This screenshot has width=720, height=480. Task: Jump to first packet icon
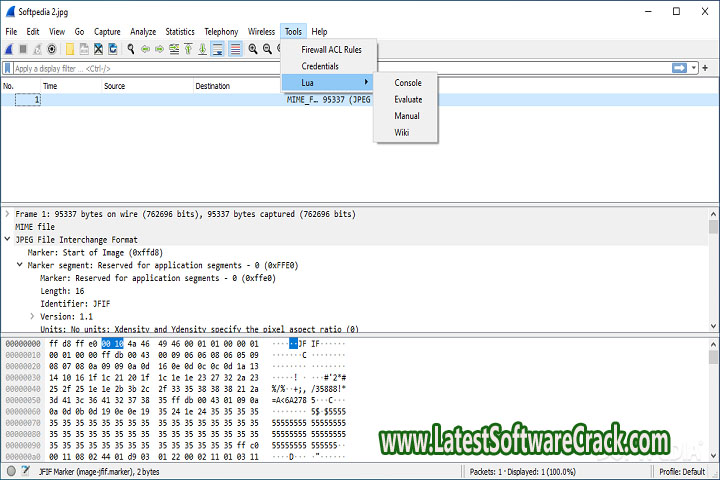point(188,49)
